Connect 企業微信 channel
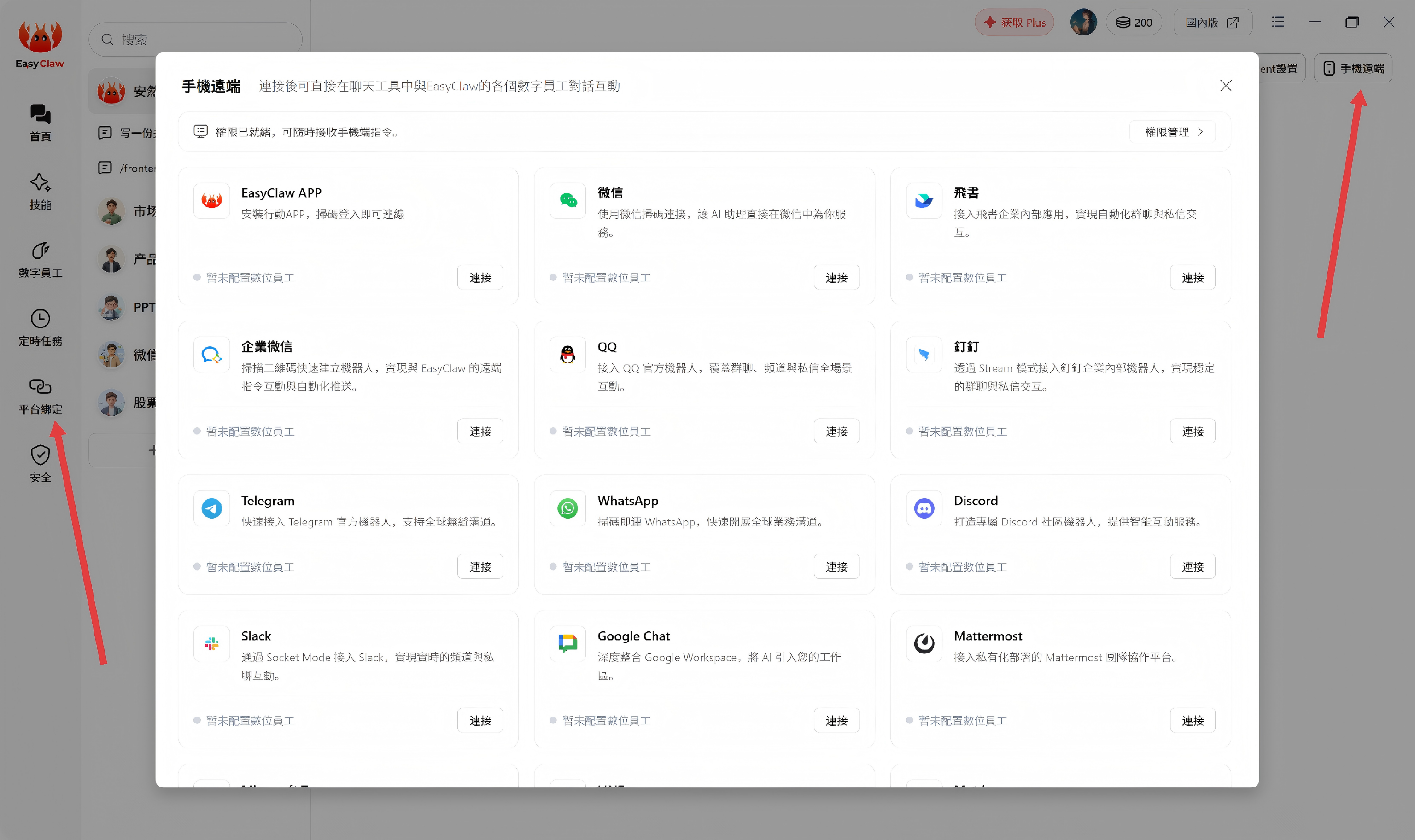 click(480, 432)
